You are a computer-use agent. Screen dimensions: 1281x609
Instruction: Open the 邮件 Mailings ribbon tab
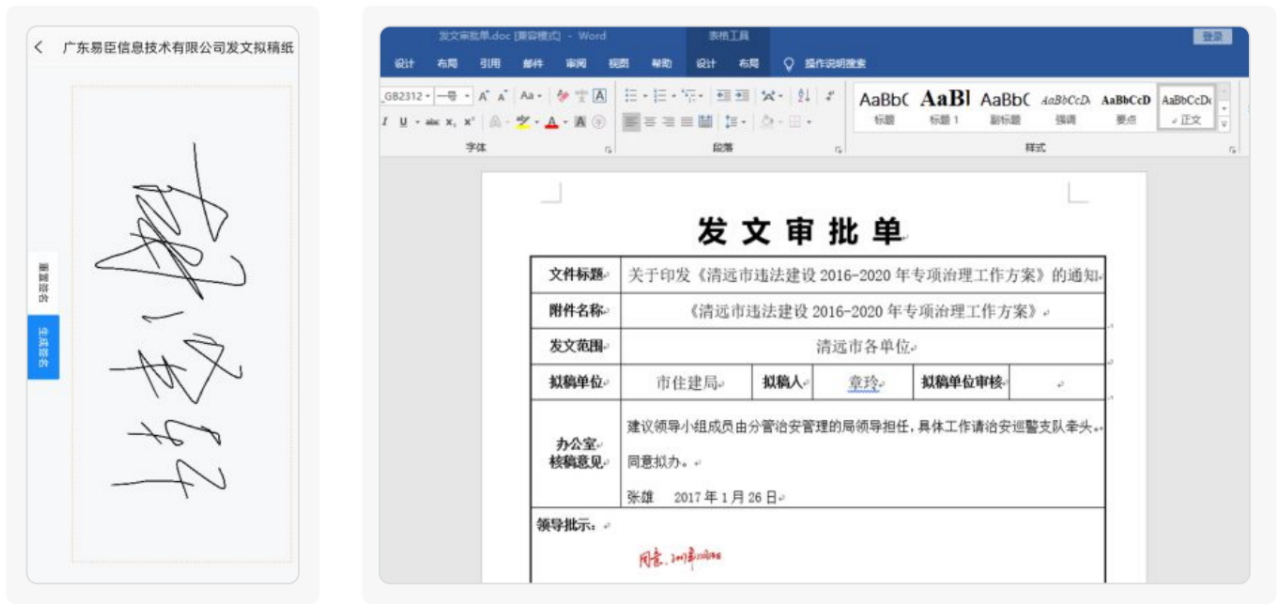click(x=533, y=63)
